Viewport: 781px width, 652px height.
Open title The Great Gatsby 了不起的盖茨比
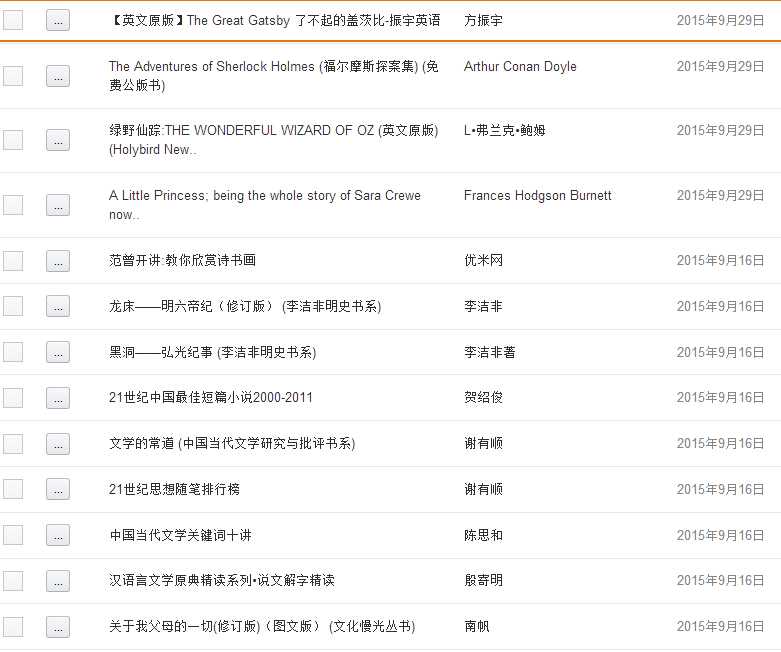(x=274, y=20)
